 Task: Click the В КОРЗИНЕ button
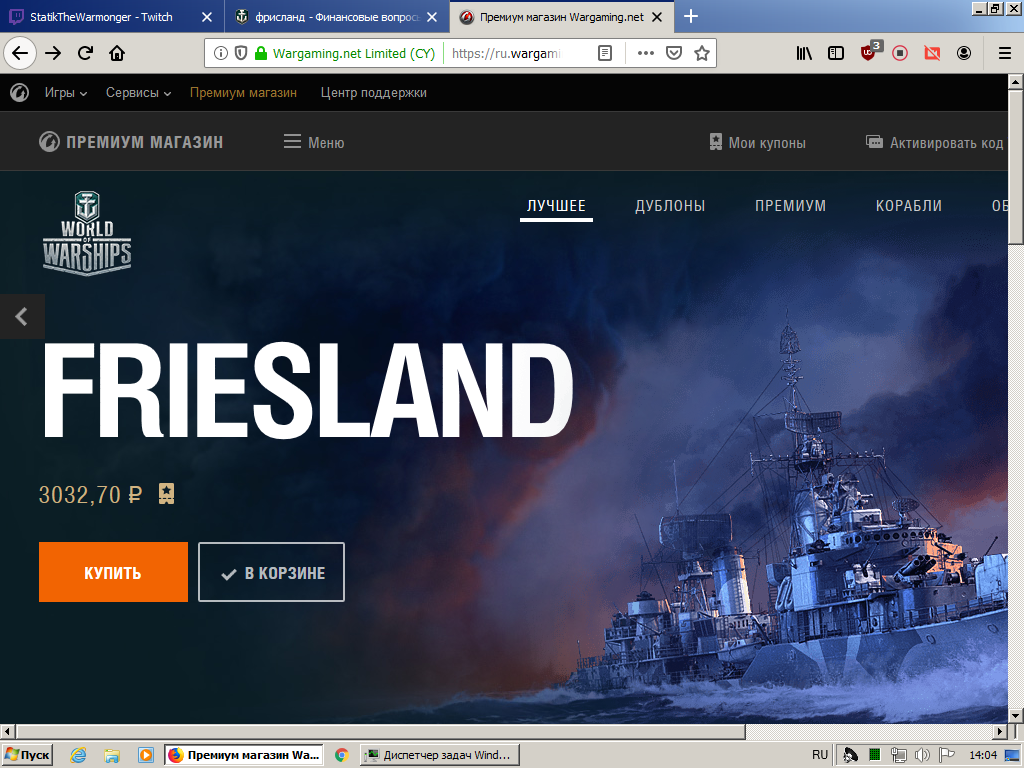(x=271, y=572)
